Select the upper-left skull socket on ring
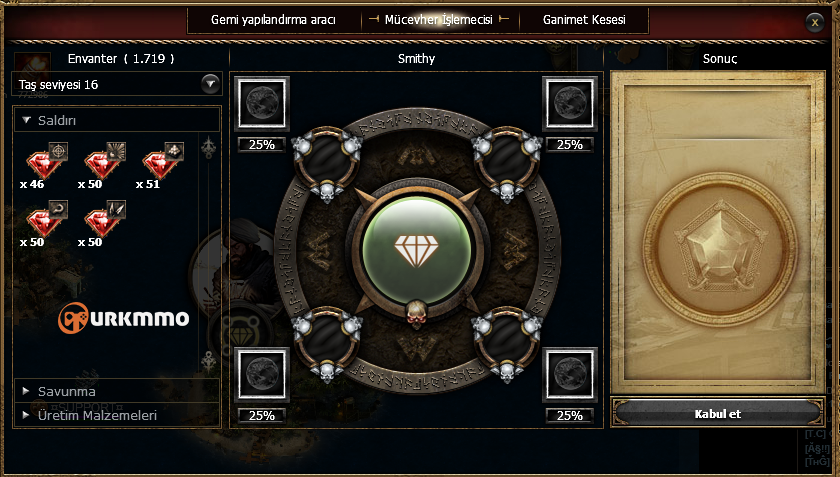 tap(326, 162)
